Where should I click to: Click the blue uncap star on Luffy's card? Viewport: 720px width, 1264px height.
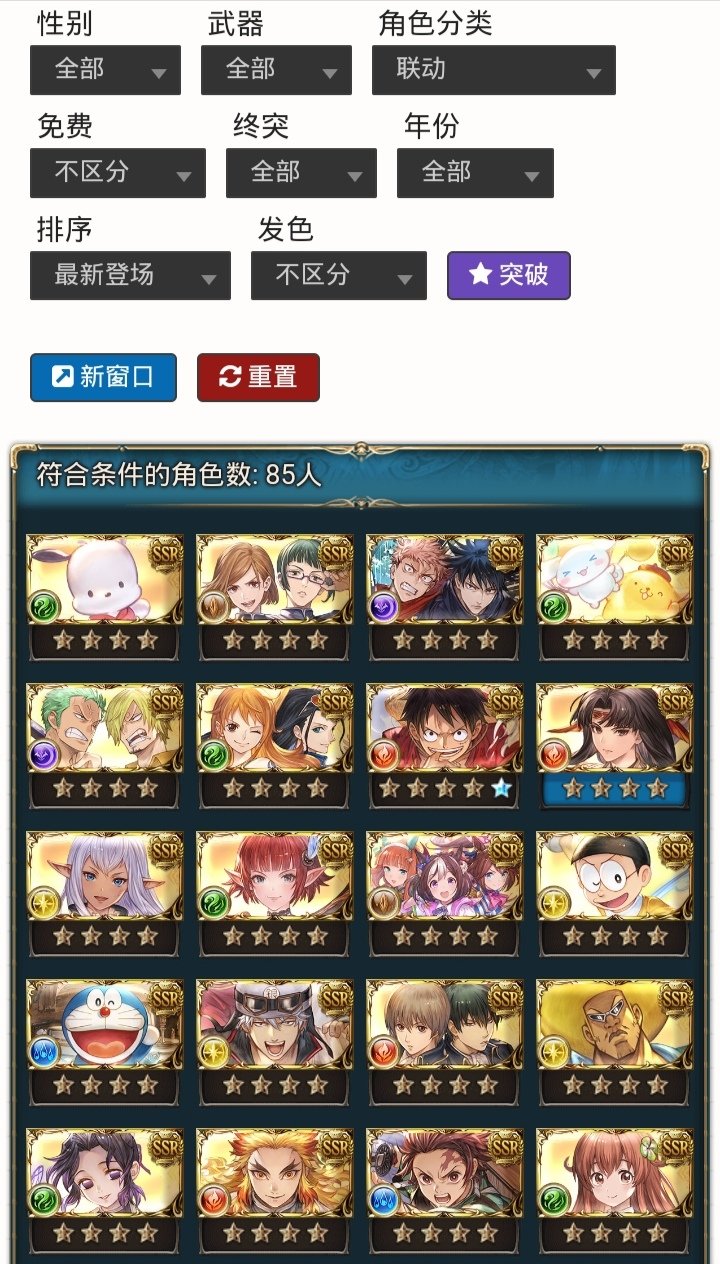[x=501, y=789]
